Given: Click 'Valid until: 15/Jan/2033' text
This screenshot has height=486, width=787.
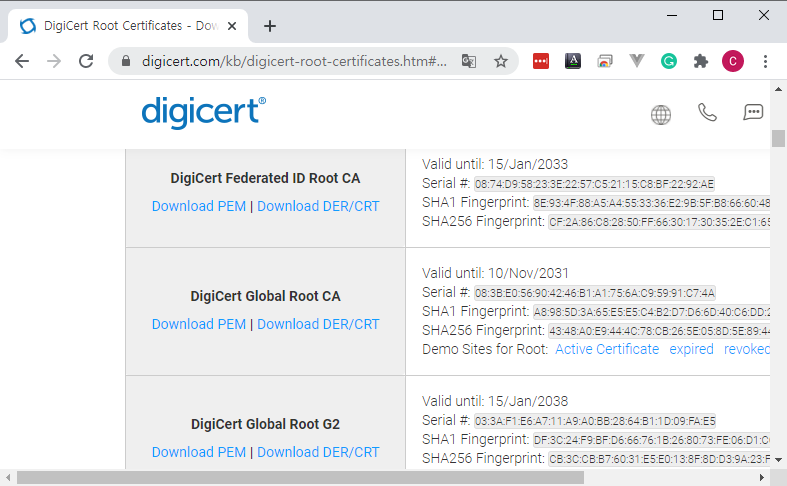Looking at the screenshot, I should click(495, 164).
